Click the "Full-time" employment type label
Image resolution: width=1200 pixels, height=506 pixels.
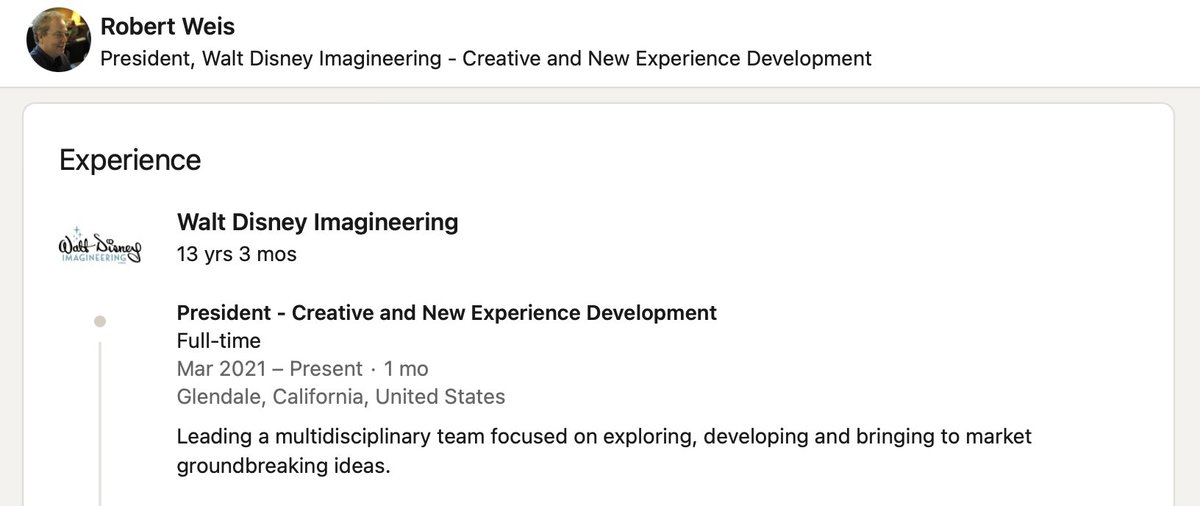[x=218, y=341]
